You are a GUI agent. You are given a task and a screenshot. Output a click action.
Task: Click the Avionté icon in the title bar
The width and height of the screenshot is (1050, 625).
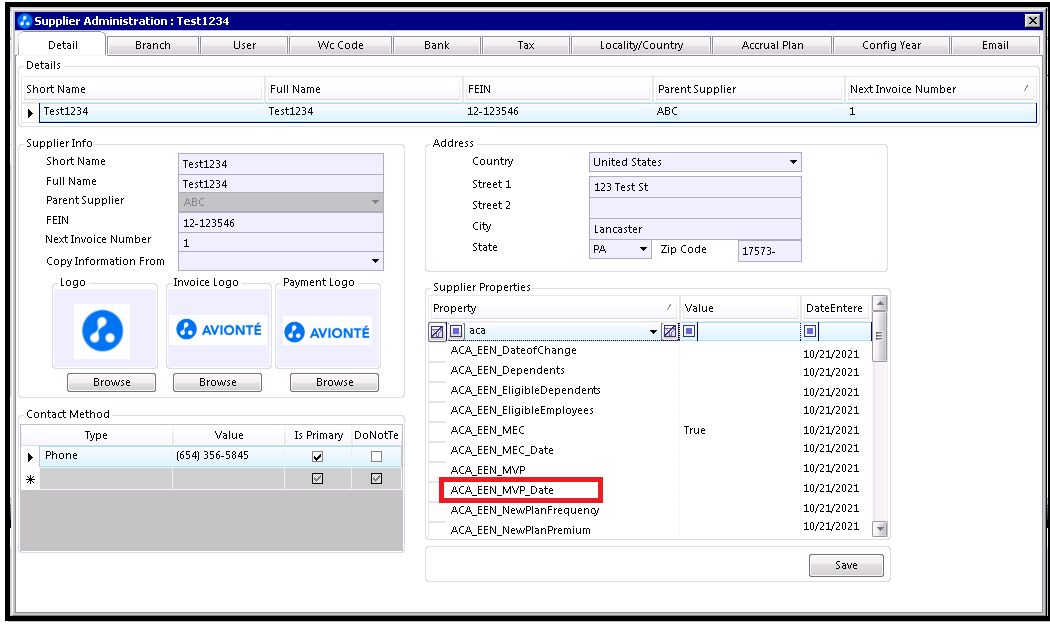pos(25,21)
